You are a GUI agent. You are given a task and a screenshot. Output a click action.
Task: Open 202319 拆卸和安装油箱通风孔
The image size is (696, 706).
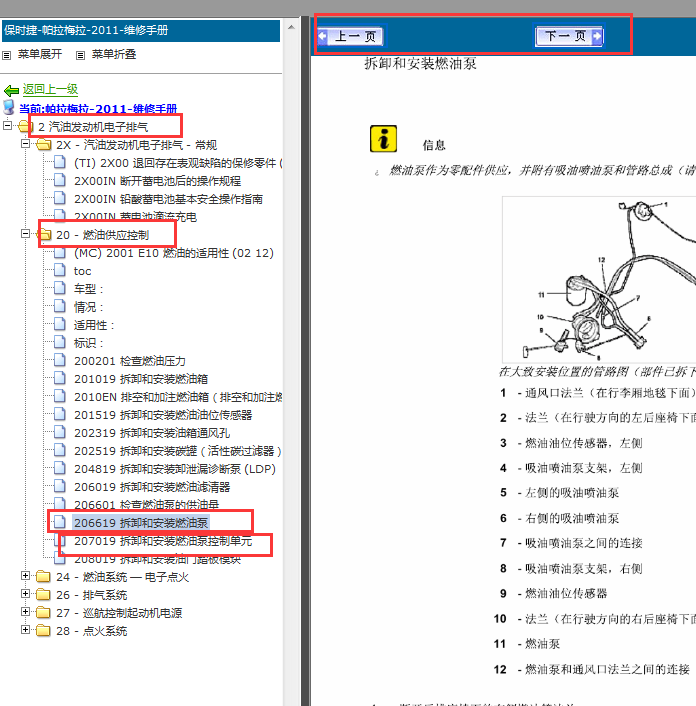point(152,433)
